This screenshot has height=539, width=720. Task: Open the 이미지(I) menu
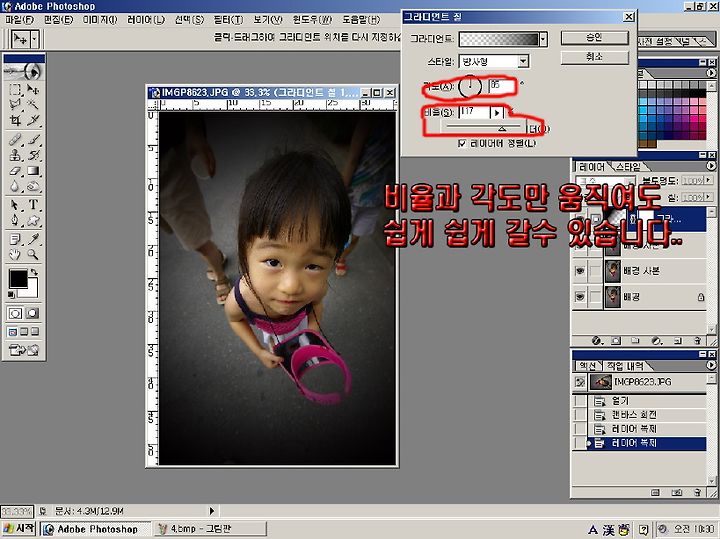(100, 20)
